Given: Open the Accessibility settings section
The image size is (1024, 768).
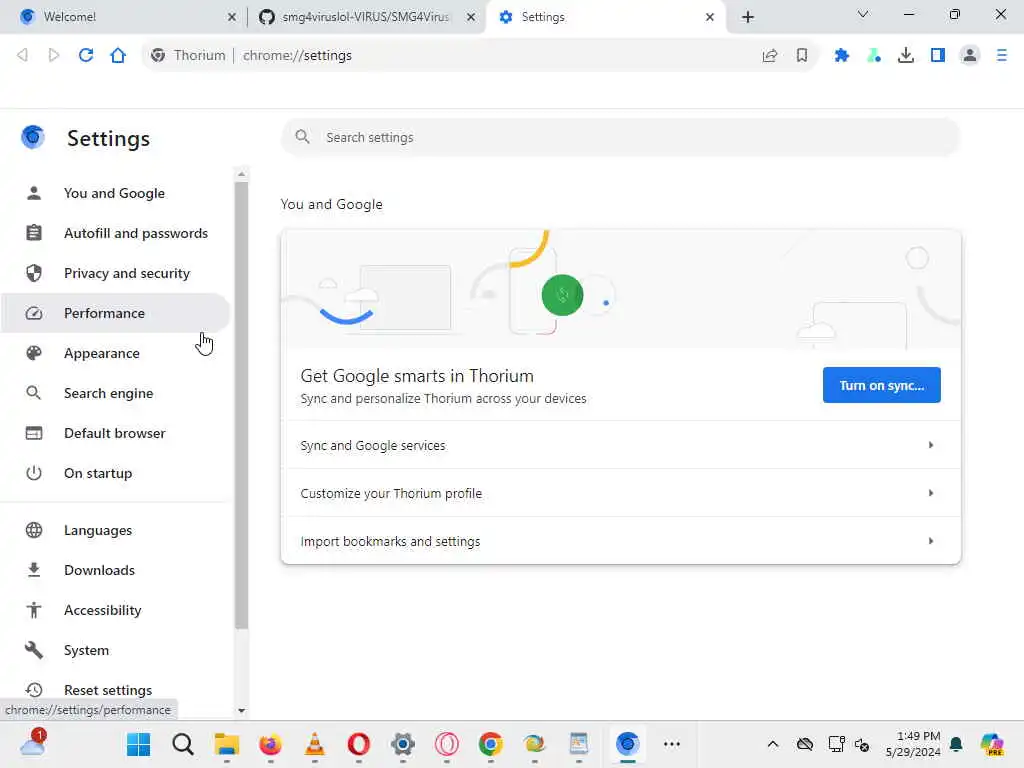Looking at the screenshot, I should [115, 610].
